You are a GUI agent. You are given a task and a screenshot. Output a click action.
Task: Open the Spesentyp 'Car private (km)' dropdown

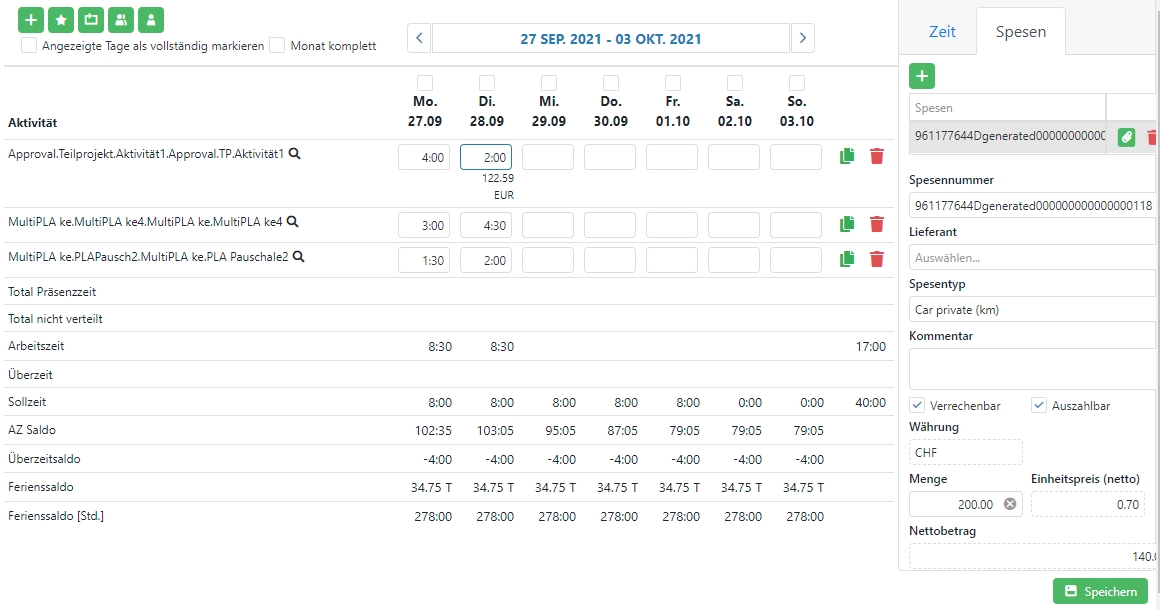pyautogui.click(x=1032, y=310)
